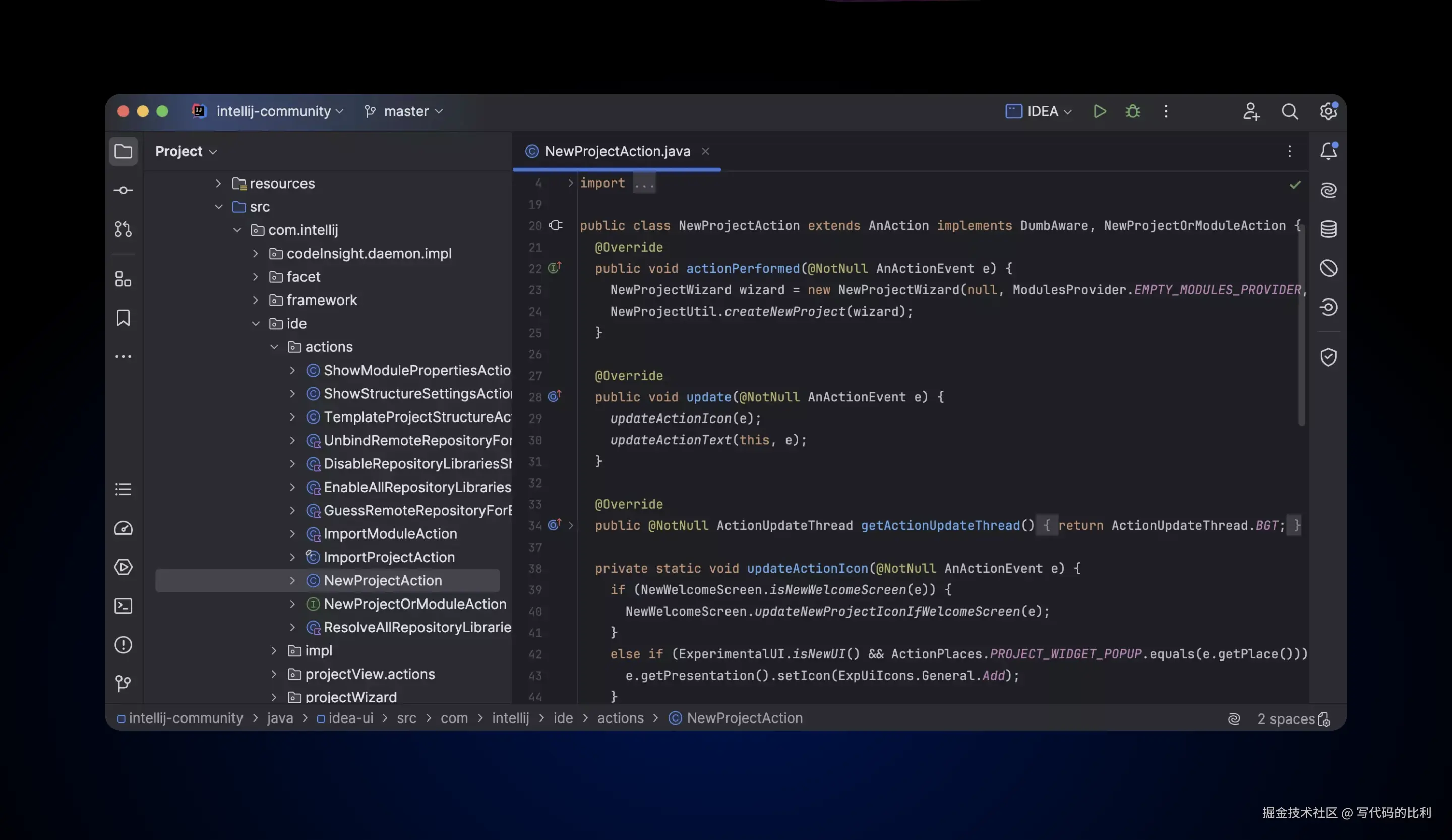Screen dimensions: 1452x840
Task: Expand the resources folder
Action: pos(218,183)
